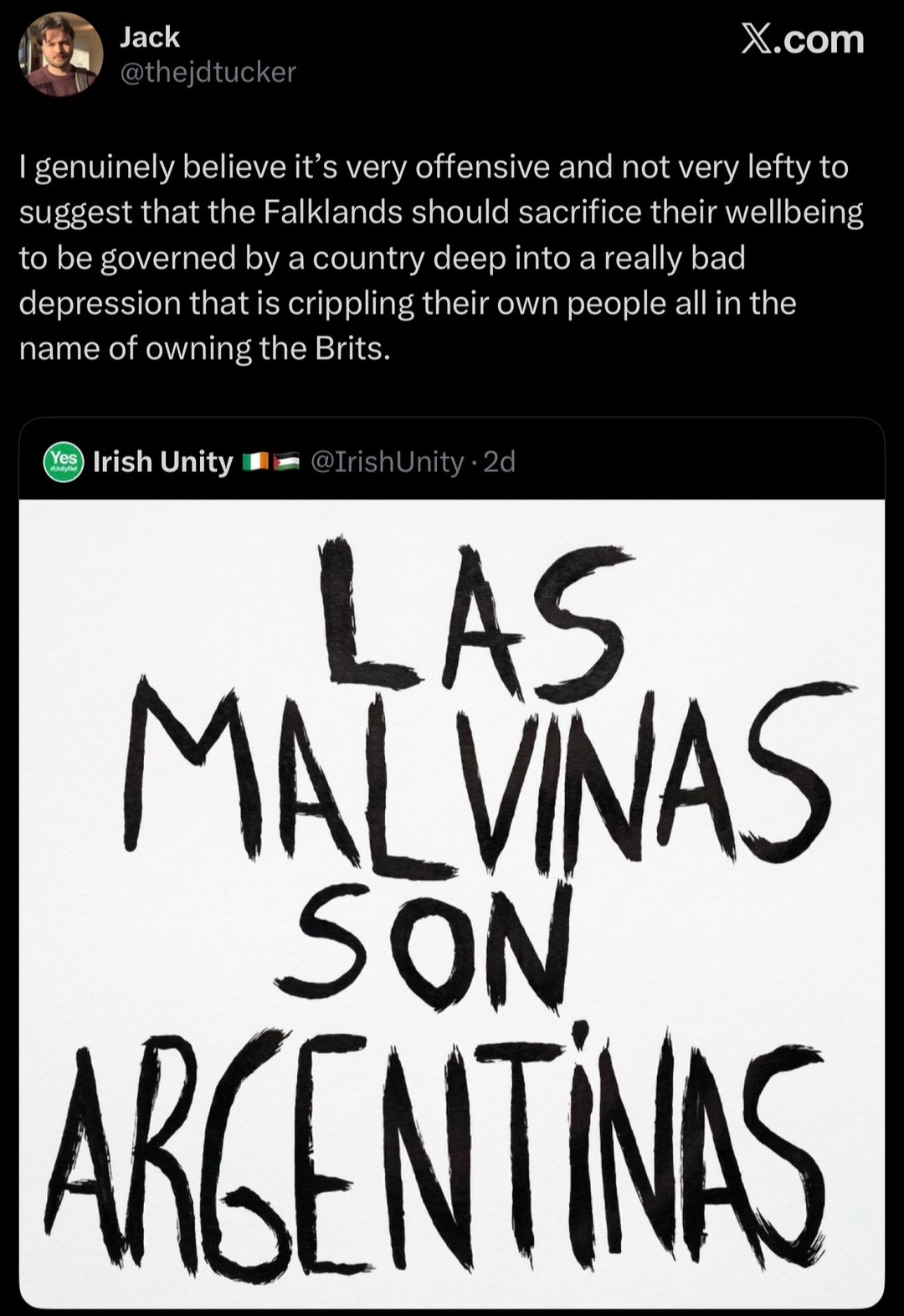Open the Irish Unity display name
Screen dimensions: 904x1316
click(162, 461)
